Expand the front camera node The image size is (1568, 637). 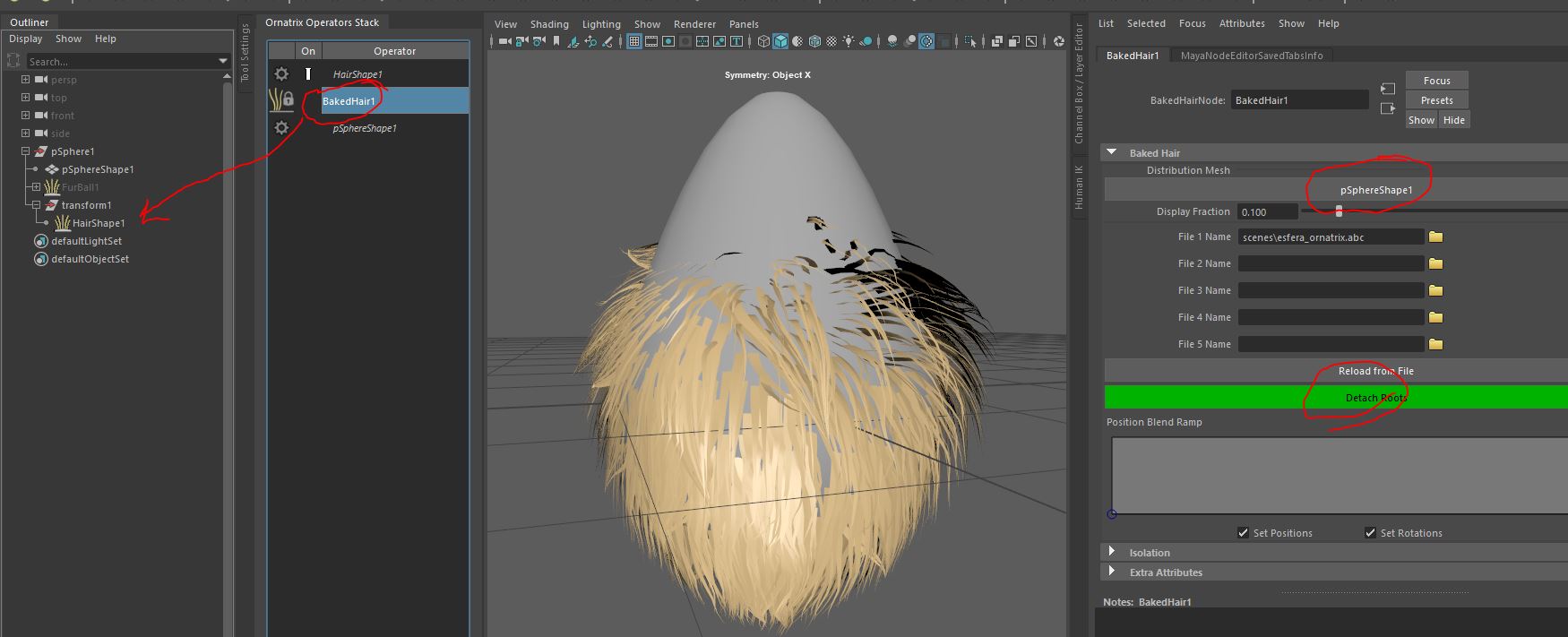click(x=25, y=116)
